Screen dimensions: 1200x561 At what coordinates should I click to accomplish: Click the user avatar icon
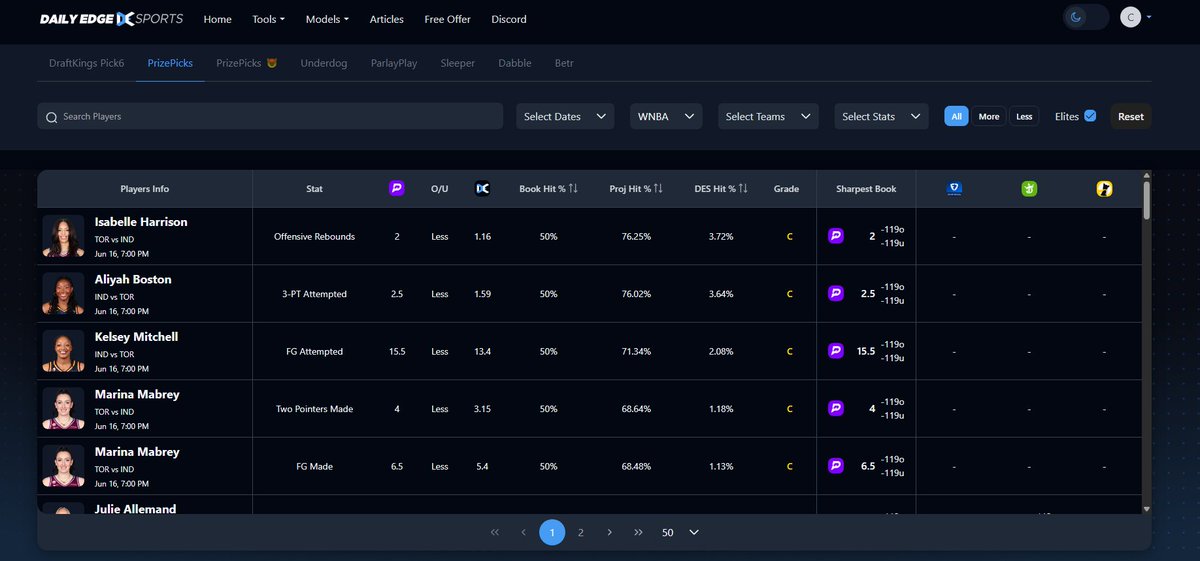pyautogui.click(x=1131, y=17)
